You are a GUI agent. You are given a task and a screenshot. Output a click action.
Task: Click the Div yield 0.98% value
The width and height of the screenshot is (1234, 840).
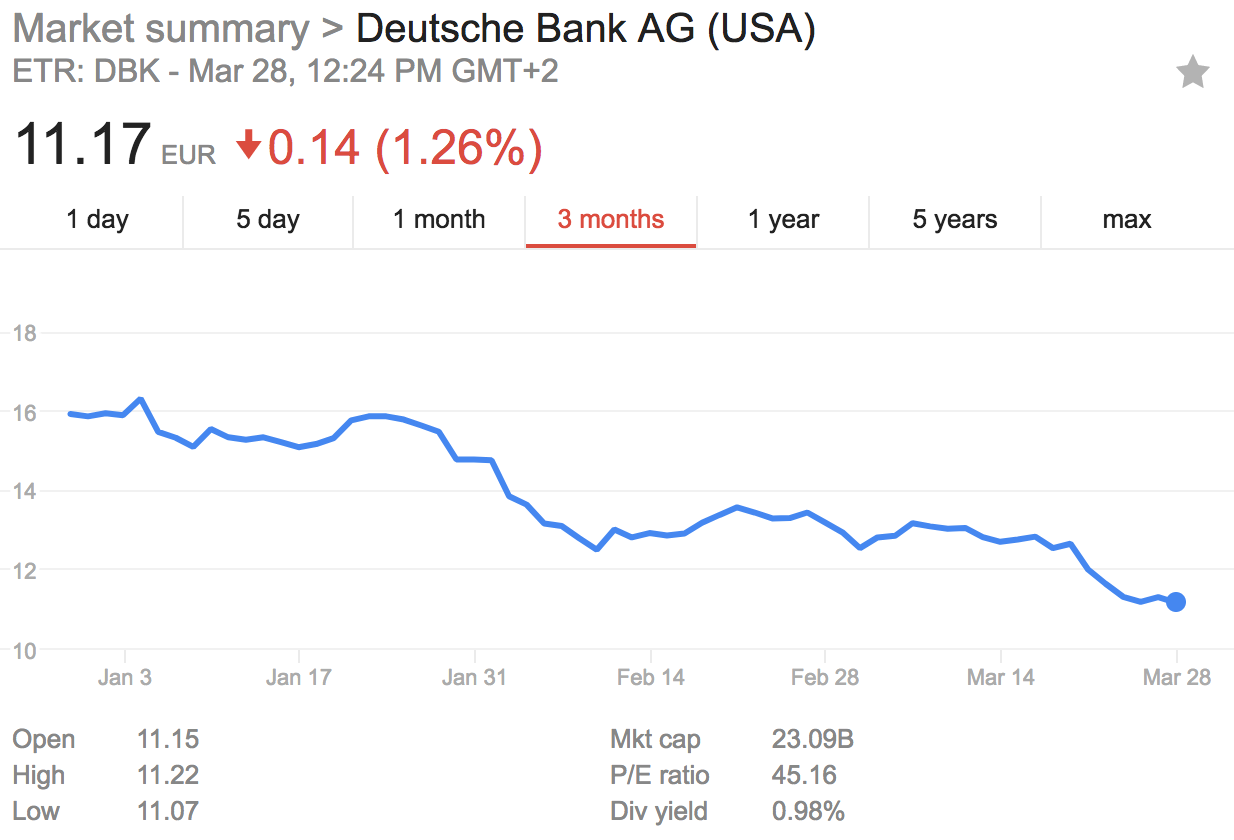[x=806, y=812]
